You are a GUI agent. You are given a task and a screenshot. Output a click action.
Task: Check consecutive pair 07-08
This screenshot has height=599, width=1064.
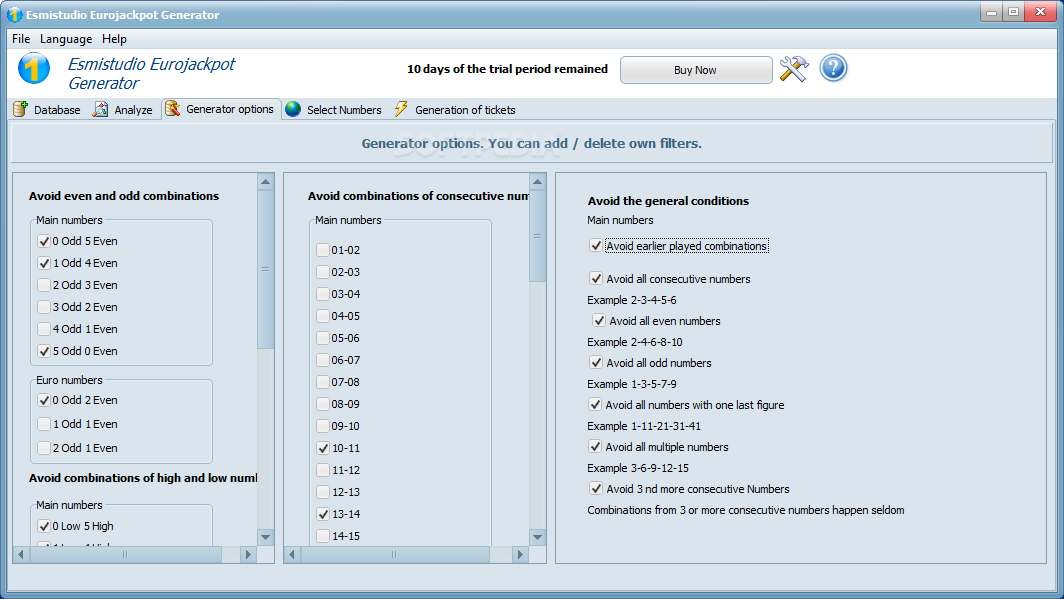pos(323,382)
